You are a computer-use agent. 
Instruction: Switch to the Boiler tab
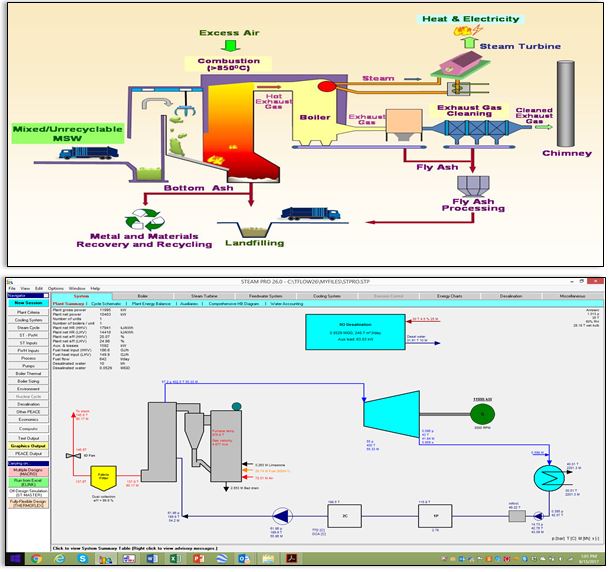point(142,296)
